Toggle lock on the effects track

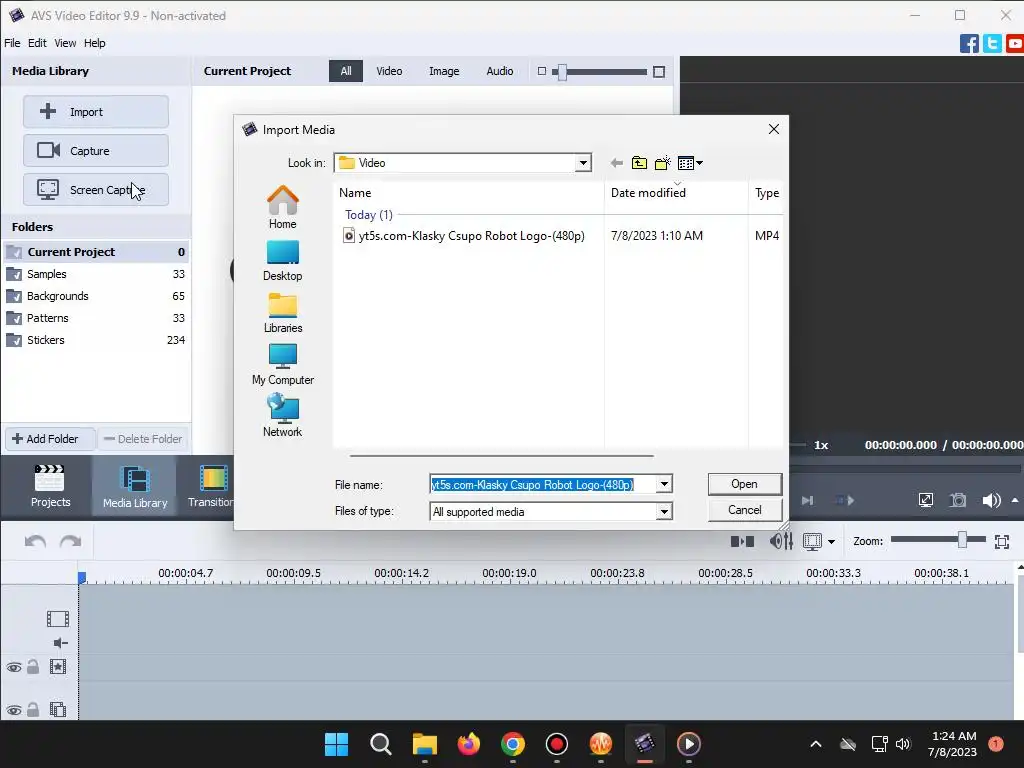click(33, 667)
